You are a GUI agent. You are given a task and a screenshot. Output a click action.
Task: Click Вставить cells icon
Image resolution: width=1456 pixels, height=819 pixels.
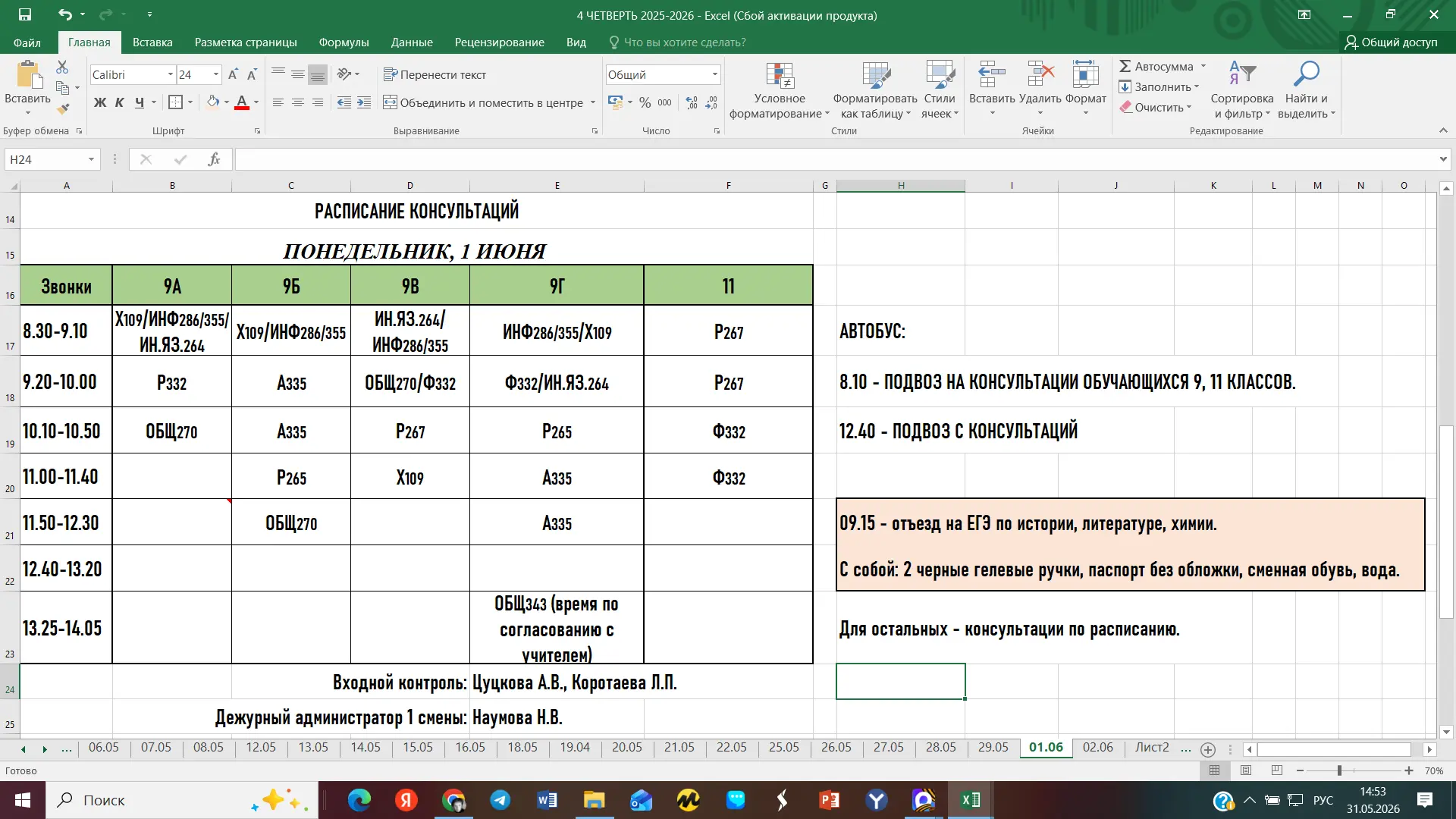coord(992,74)
